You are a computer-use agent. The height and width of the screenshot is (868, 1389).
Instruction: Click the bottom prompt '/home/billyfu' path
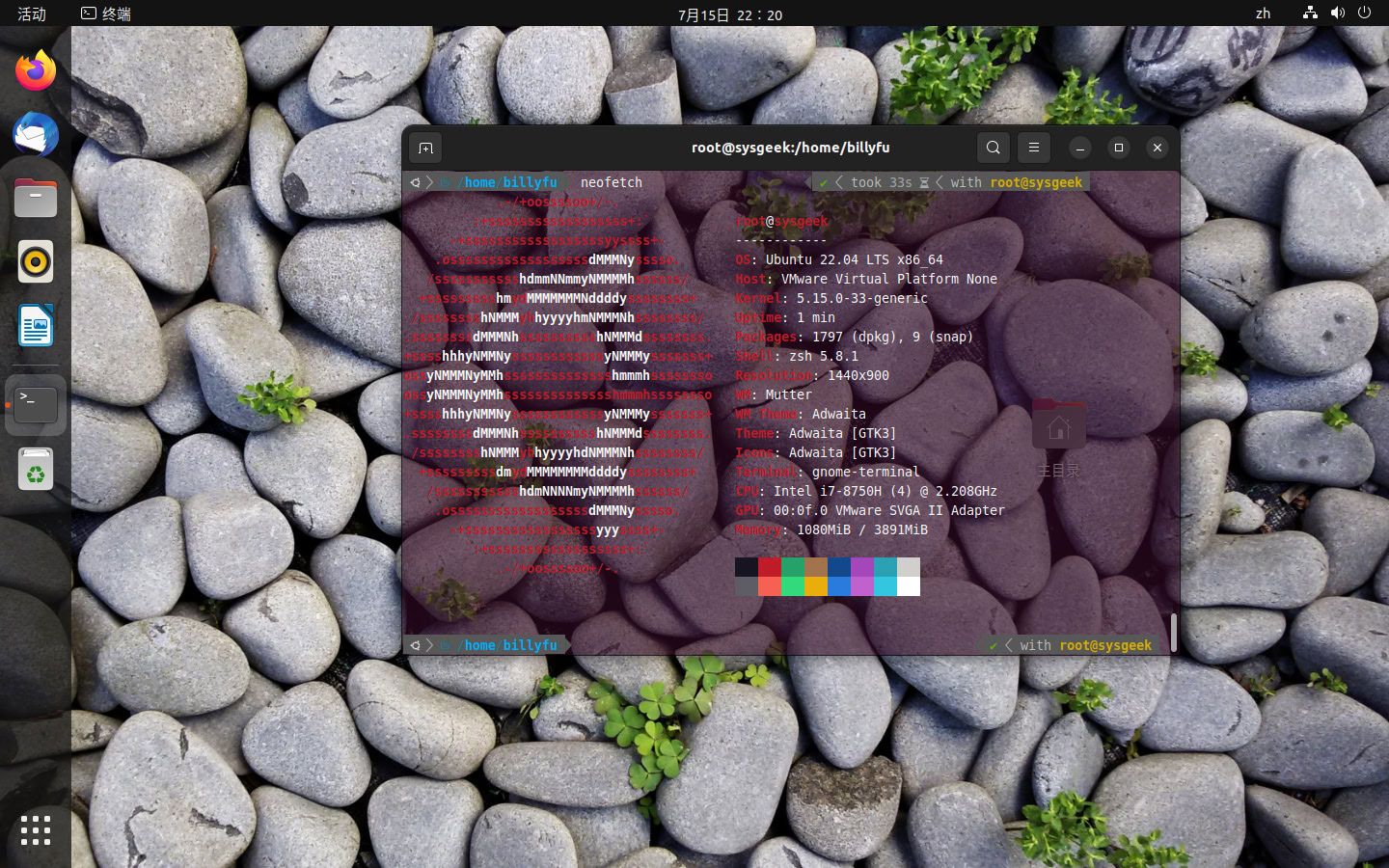pyautogui.click(x=509, y=645)
